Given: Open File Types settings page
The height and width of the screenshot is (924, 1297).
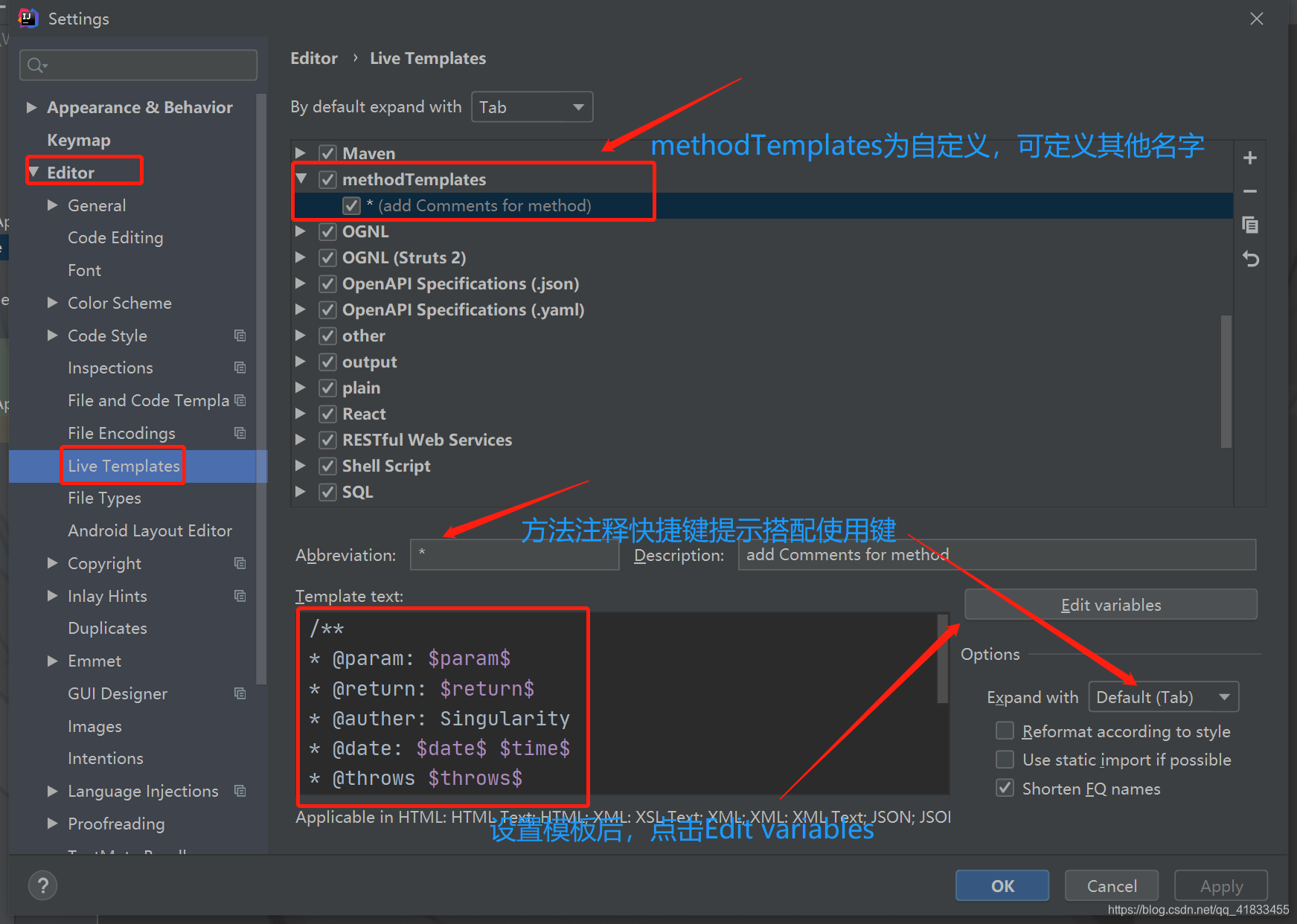Looking at the screenshot, I should (x=104, y=498).
